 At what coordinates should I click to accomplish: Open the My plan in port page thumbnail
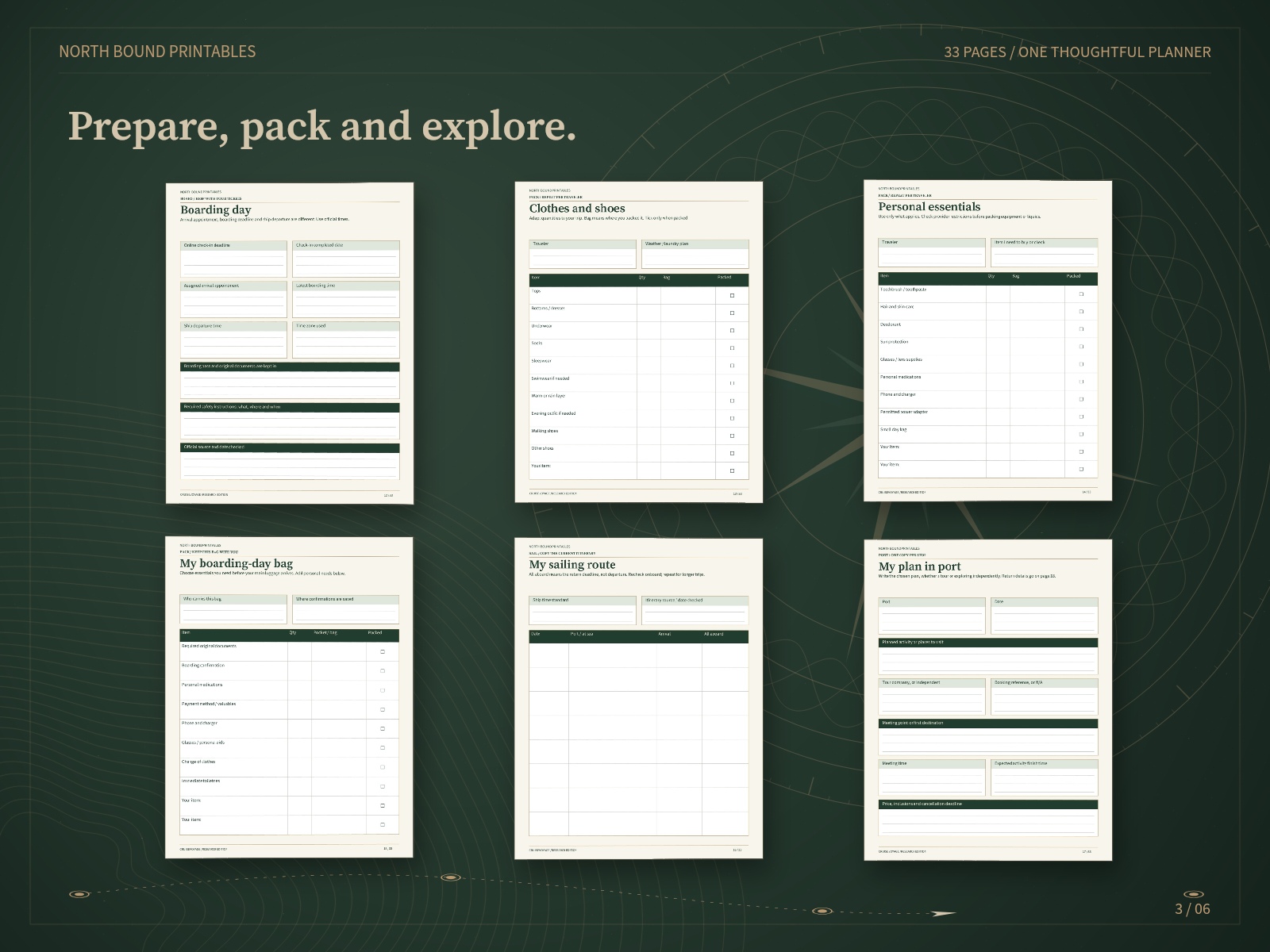click(988, 700)
